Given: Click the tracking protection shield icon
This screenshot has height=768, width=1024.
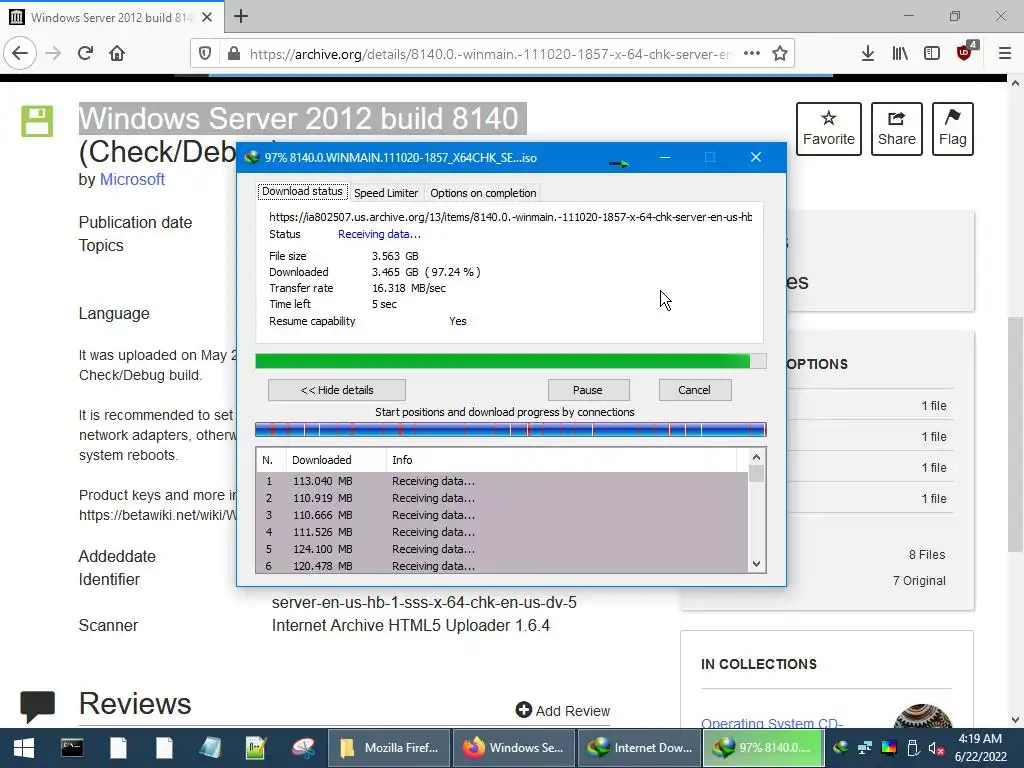Looking at the screenshot, I should (x=205, y=54).
